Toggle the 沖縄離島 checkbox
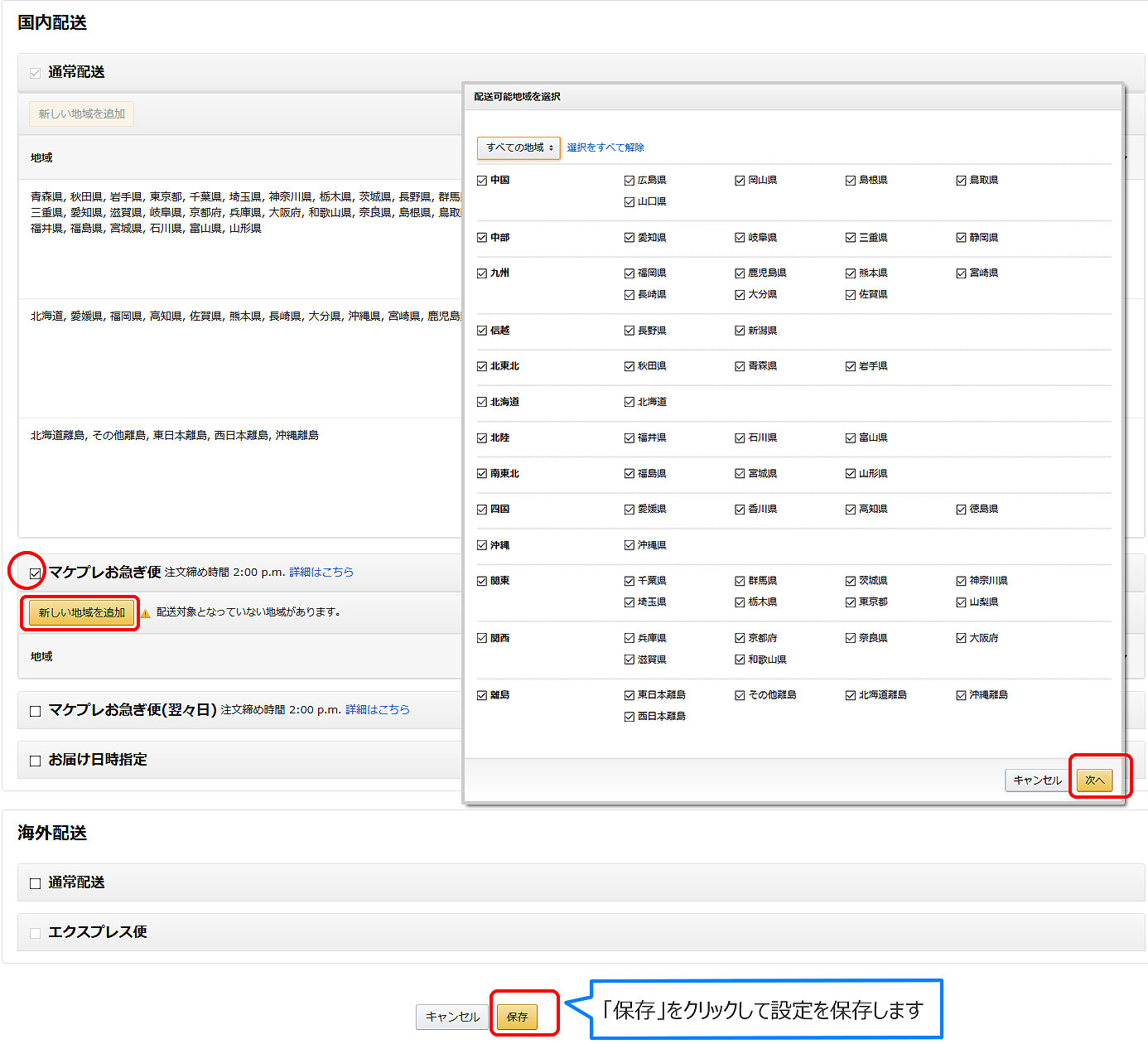 [961, 695]
